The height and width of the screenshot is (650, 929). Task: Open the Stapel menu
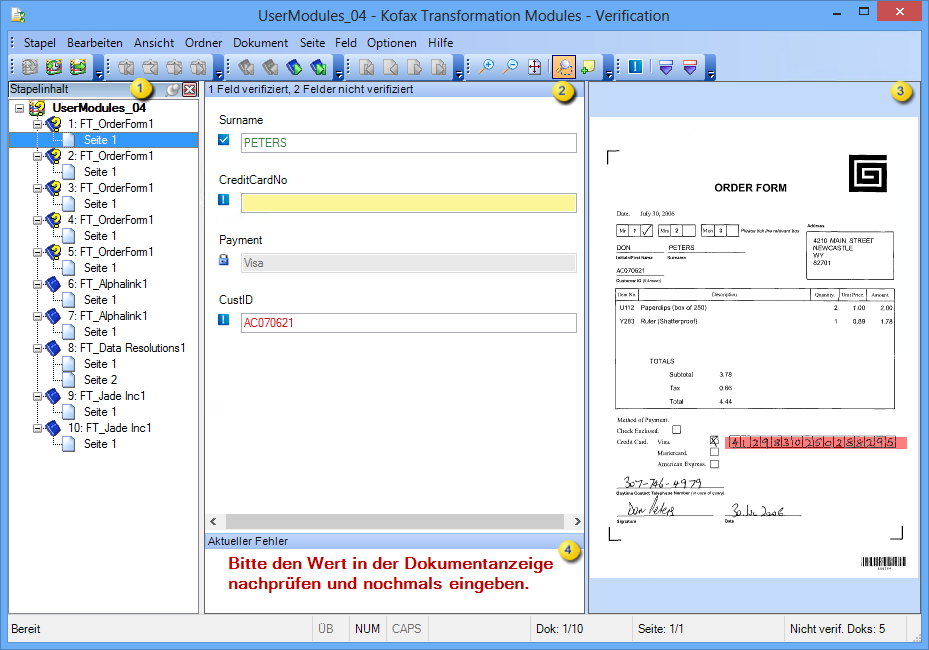pyautogui.click(x=39, y=43)
